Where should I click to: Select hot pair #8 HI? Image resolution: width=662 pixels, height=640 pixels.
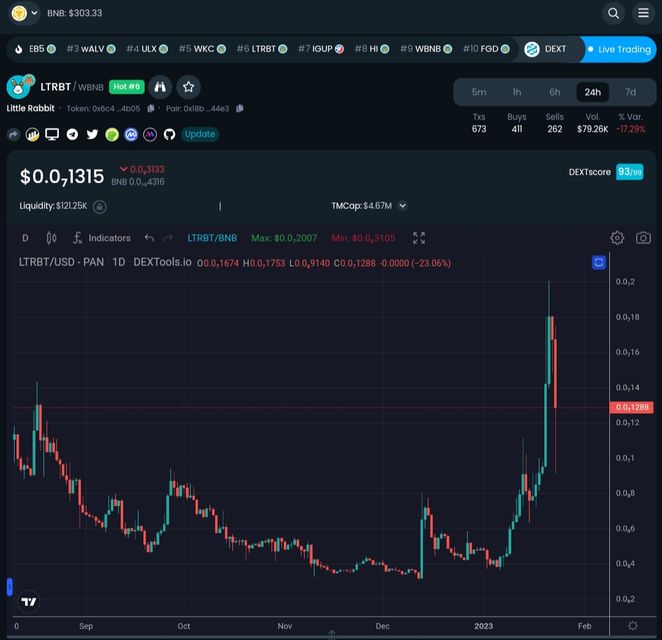tap(372, 49)
